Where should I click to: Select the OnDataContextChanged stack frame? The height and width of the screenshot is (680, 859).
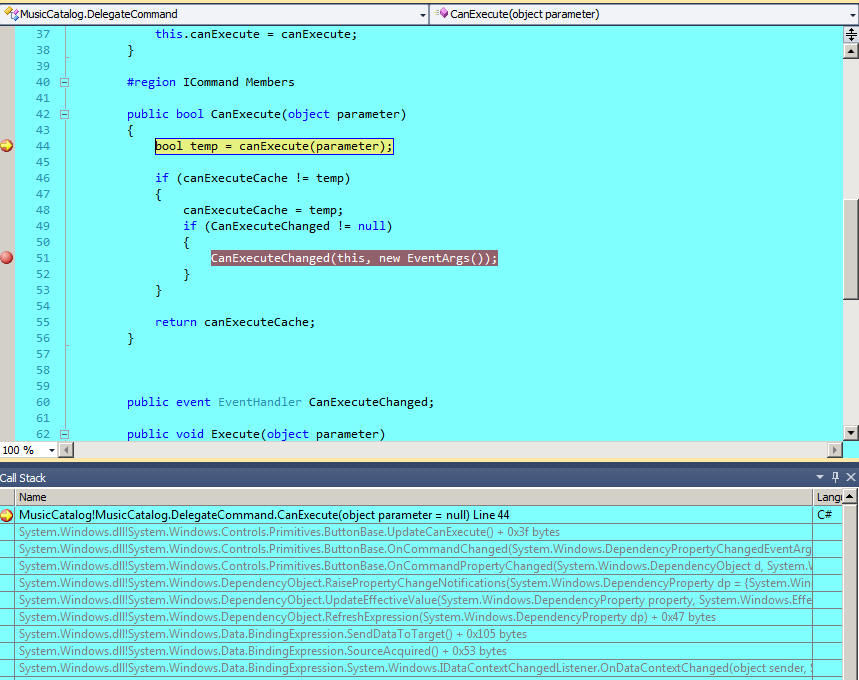pyautogui.click(x=414, y=668)
